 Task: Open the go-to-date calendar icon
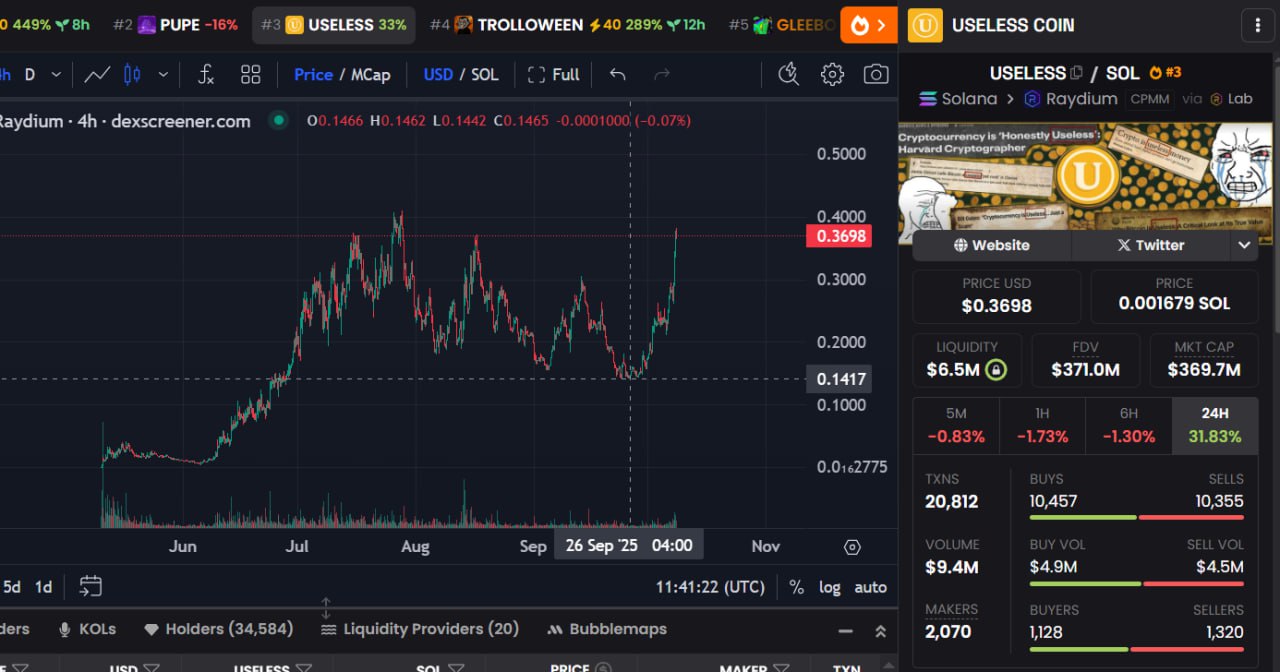click(91, 586)
